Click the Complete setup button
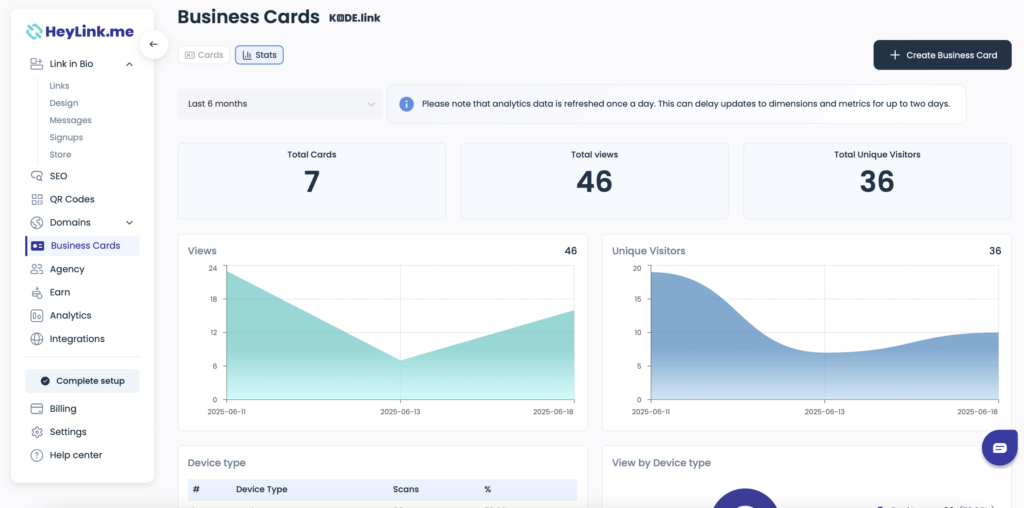Screen dimensions: 1024x508 pyautogui.click(x=82, y=381)
